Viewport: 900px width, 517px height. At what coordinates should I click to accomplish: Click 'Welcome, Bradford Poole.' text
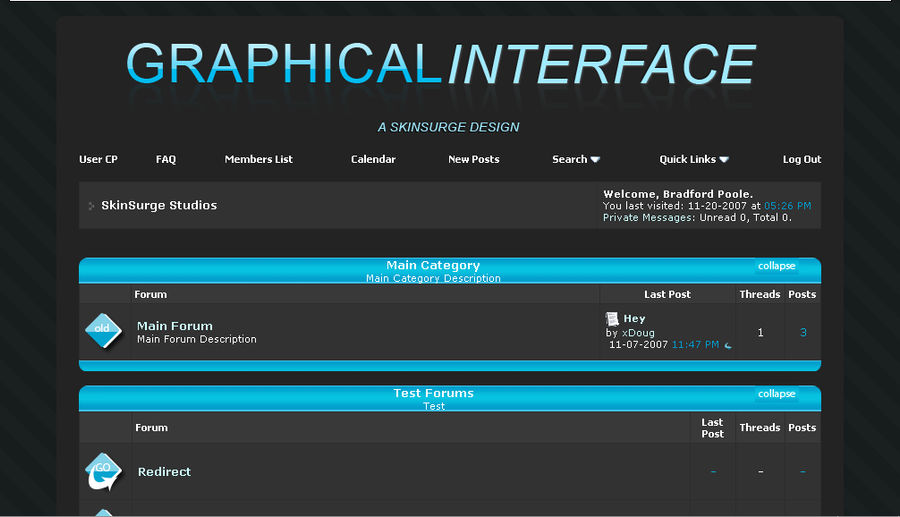pos(678,194)
